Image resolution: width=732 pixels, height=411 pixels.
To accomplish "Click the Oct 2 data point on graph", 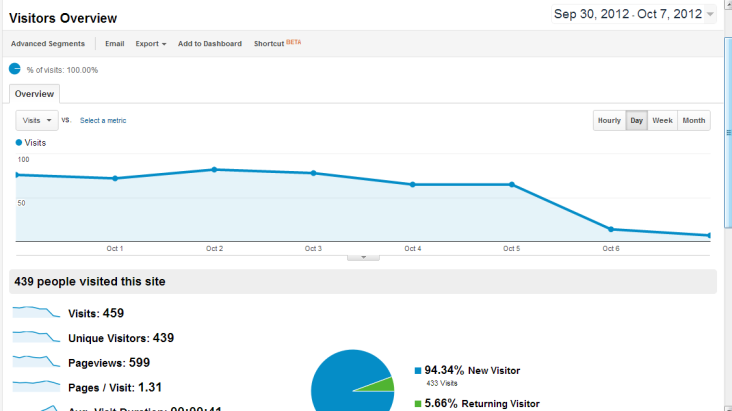I will (x=214, y=170).
